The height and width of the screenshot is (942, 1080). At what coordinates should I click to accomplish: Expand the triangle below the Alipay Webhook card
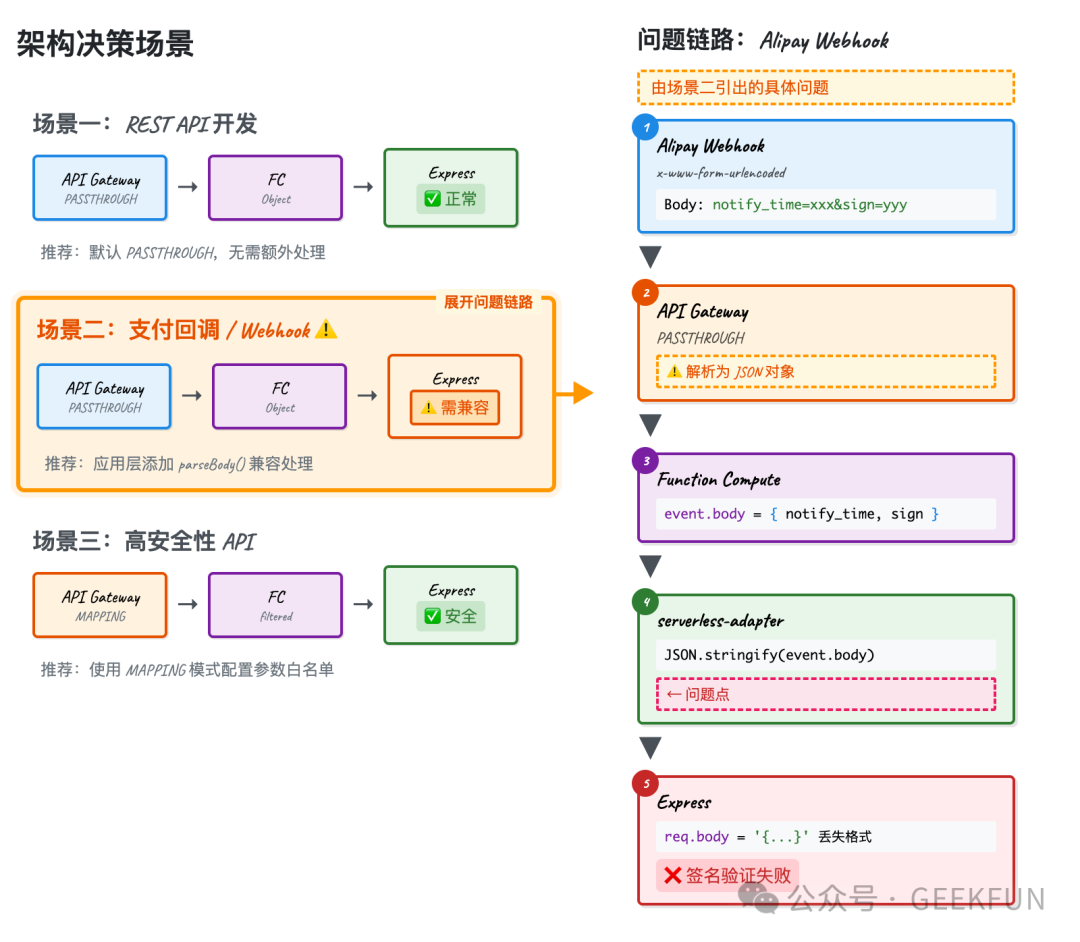coord(651,257)
